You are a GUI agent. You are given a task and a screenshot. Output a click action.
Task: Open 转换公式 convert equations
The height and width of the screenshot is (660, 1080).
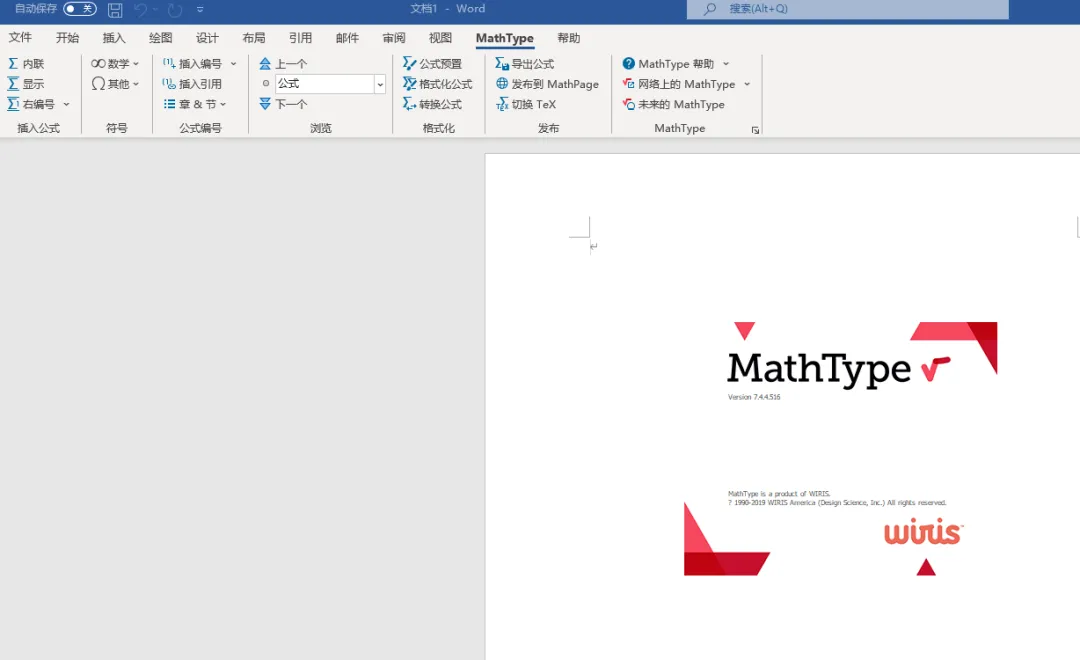[433, 104]
